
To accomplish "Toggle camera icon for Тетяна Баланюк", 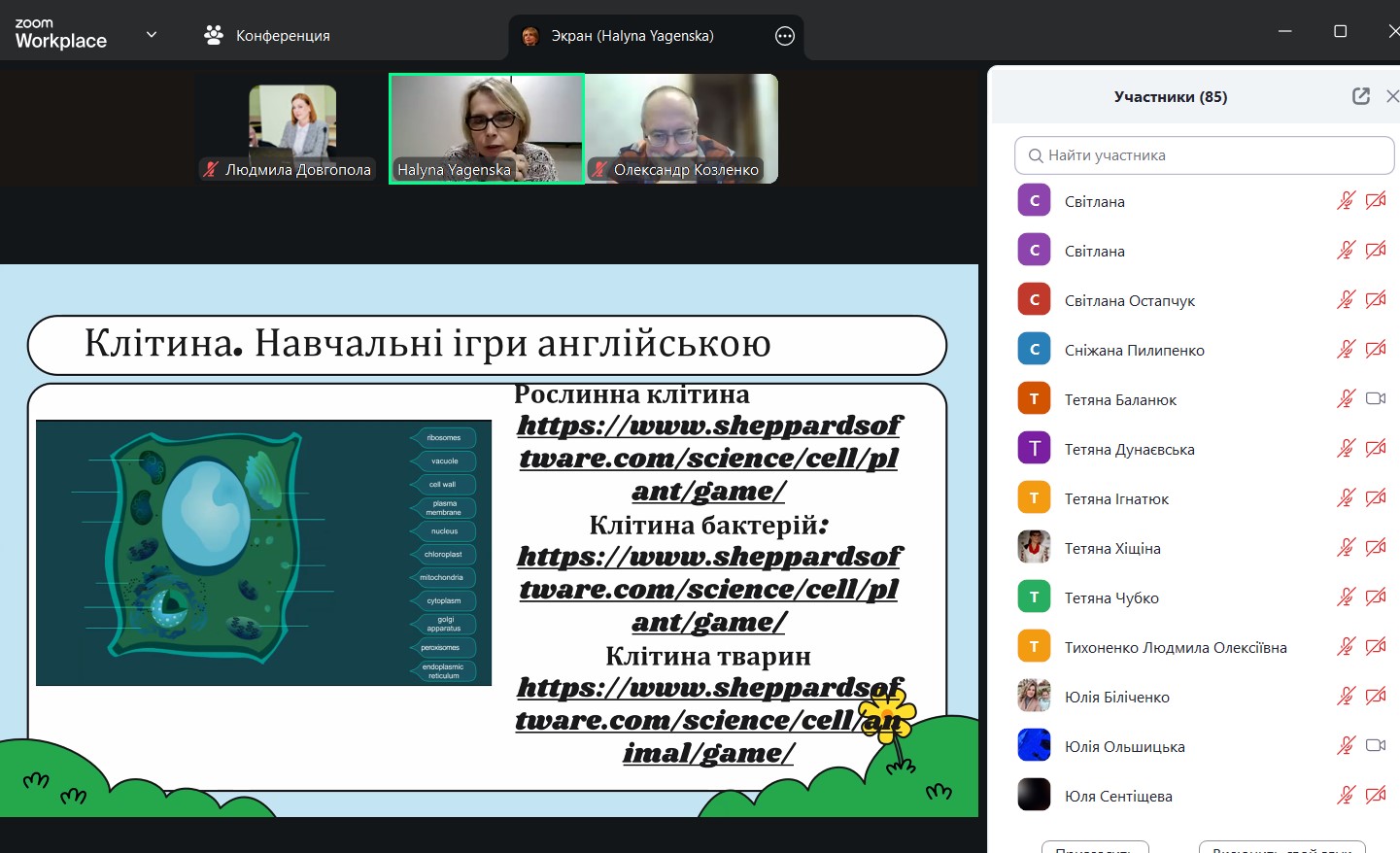I will click(x=1376, y=399).
